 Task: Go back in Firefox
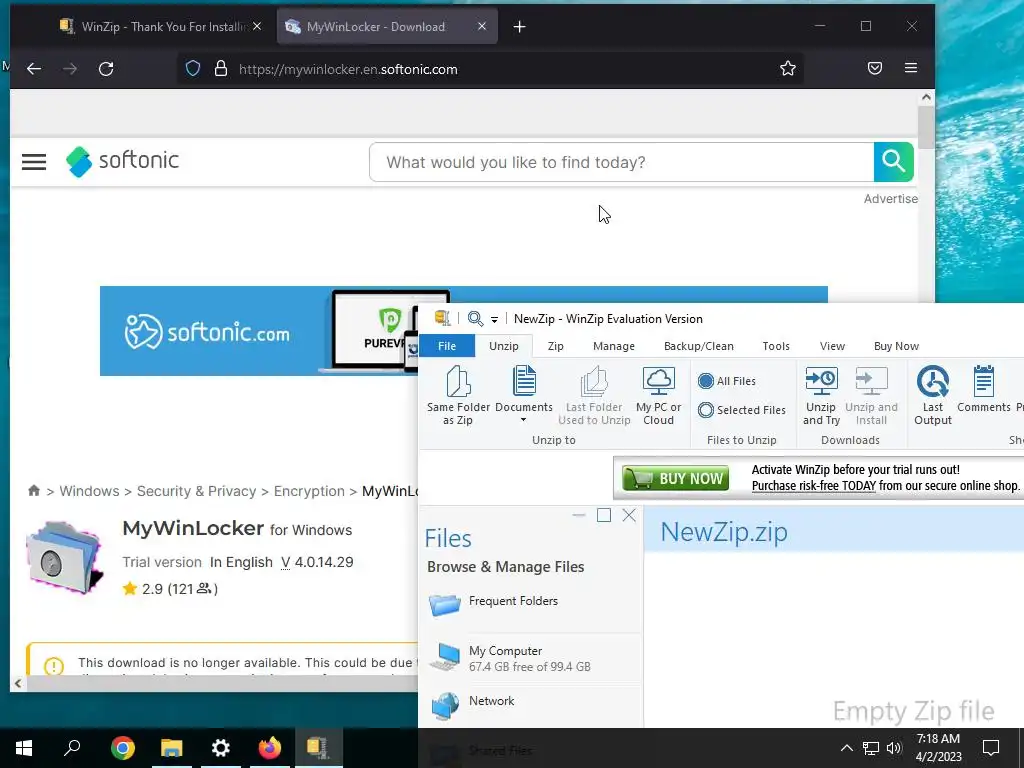(x=34, y=69)
